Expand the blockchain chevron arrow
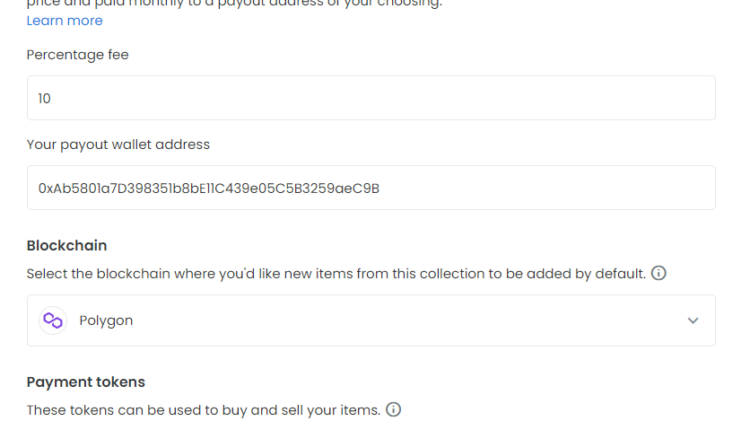Viewport: 750px width, 430px height. pos(693,321)
